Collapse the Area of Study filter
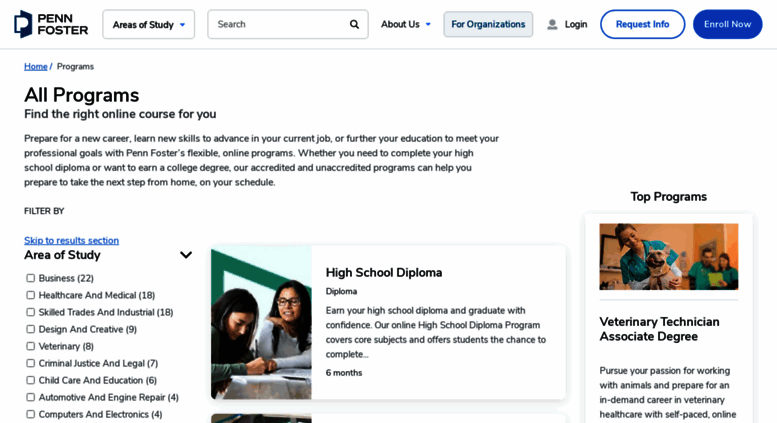 pos(186,255)
